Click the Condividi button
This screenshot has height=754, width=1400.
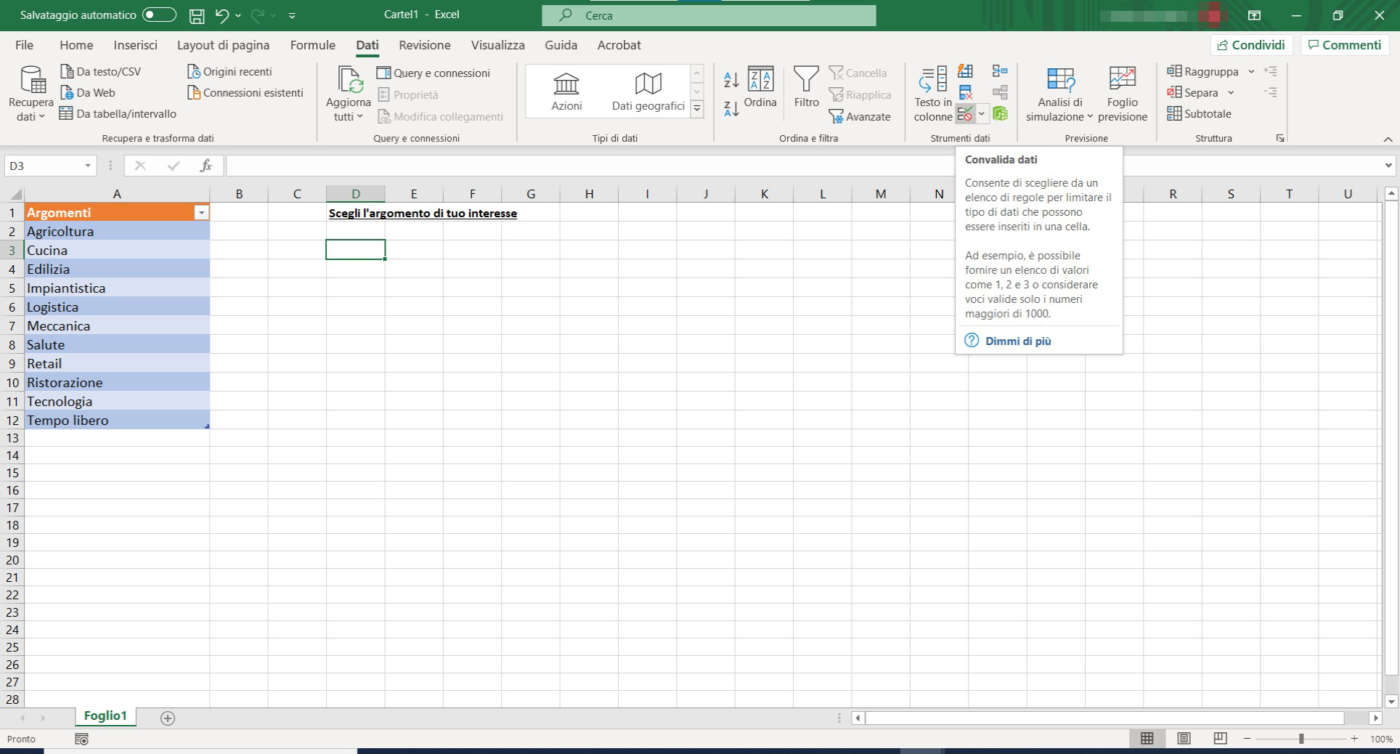pos(1251,45)
